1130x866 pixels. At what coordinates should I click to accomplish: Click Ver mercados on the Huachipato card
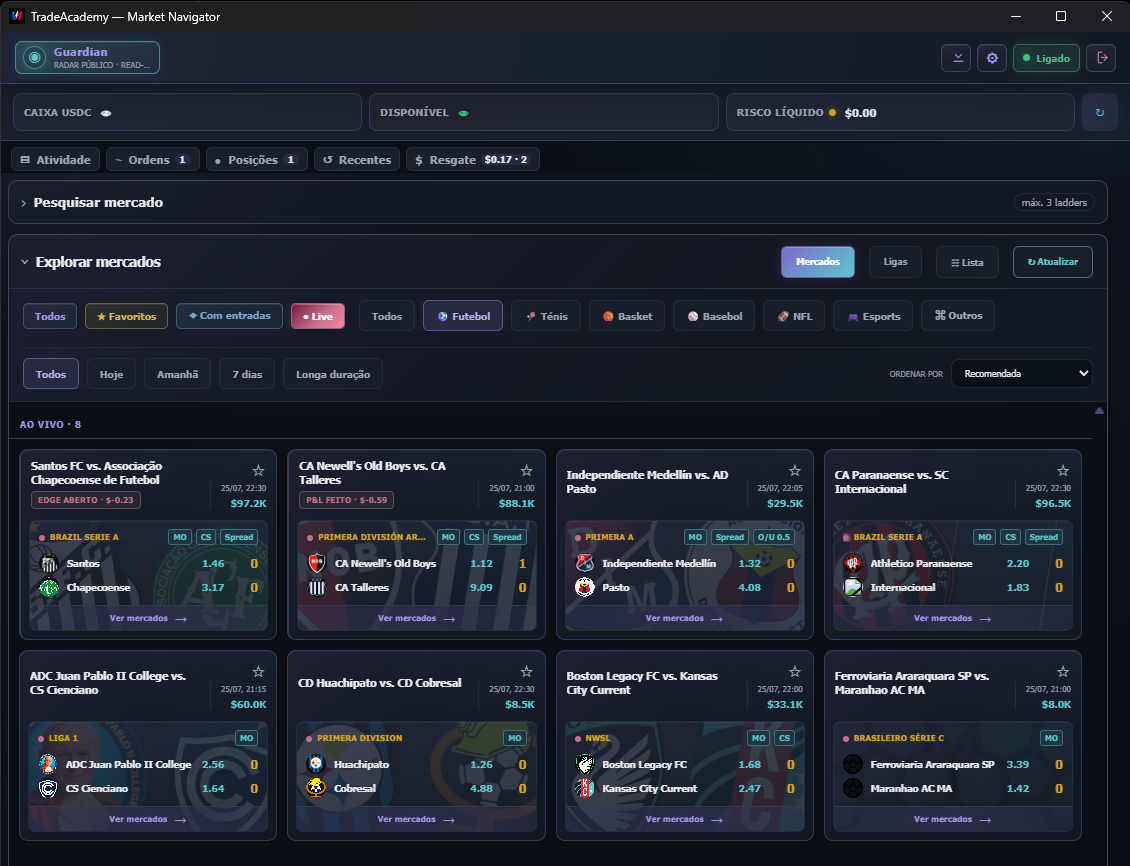point(416,819)
